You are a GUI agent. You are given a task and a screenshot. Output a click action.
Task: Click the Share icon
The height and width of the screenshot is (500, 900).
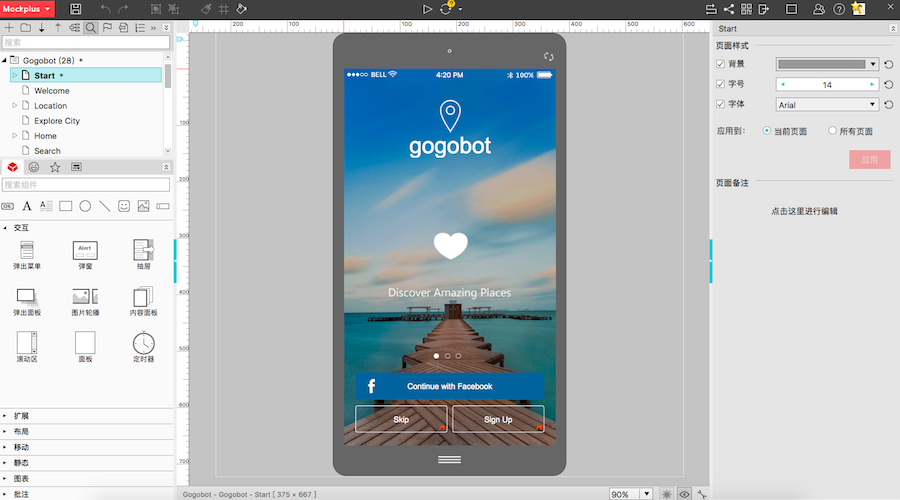tap(729, 9)
